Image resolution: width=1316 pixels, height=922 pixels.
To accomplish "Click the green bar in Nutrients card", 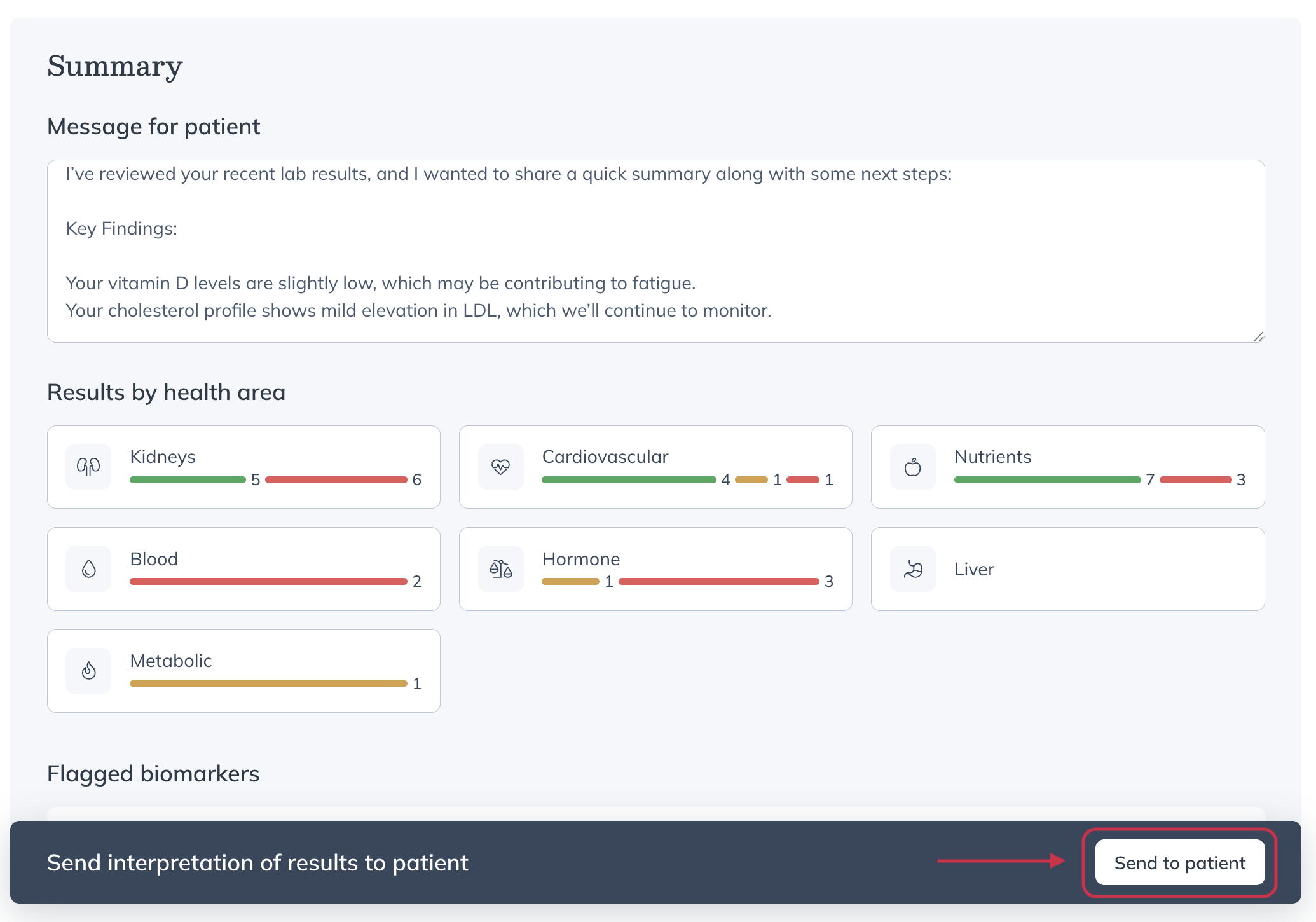I will point(1047,479).
